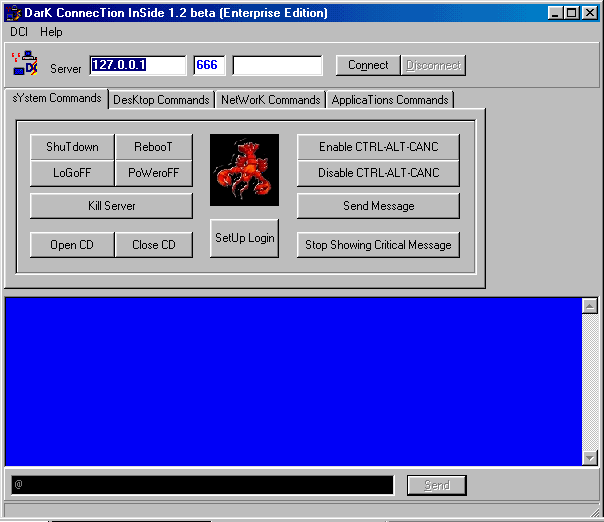Click the server connection icon beside Server label
The width and height of the screenshot is (604, 522).
click(24, 66)
